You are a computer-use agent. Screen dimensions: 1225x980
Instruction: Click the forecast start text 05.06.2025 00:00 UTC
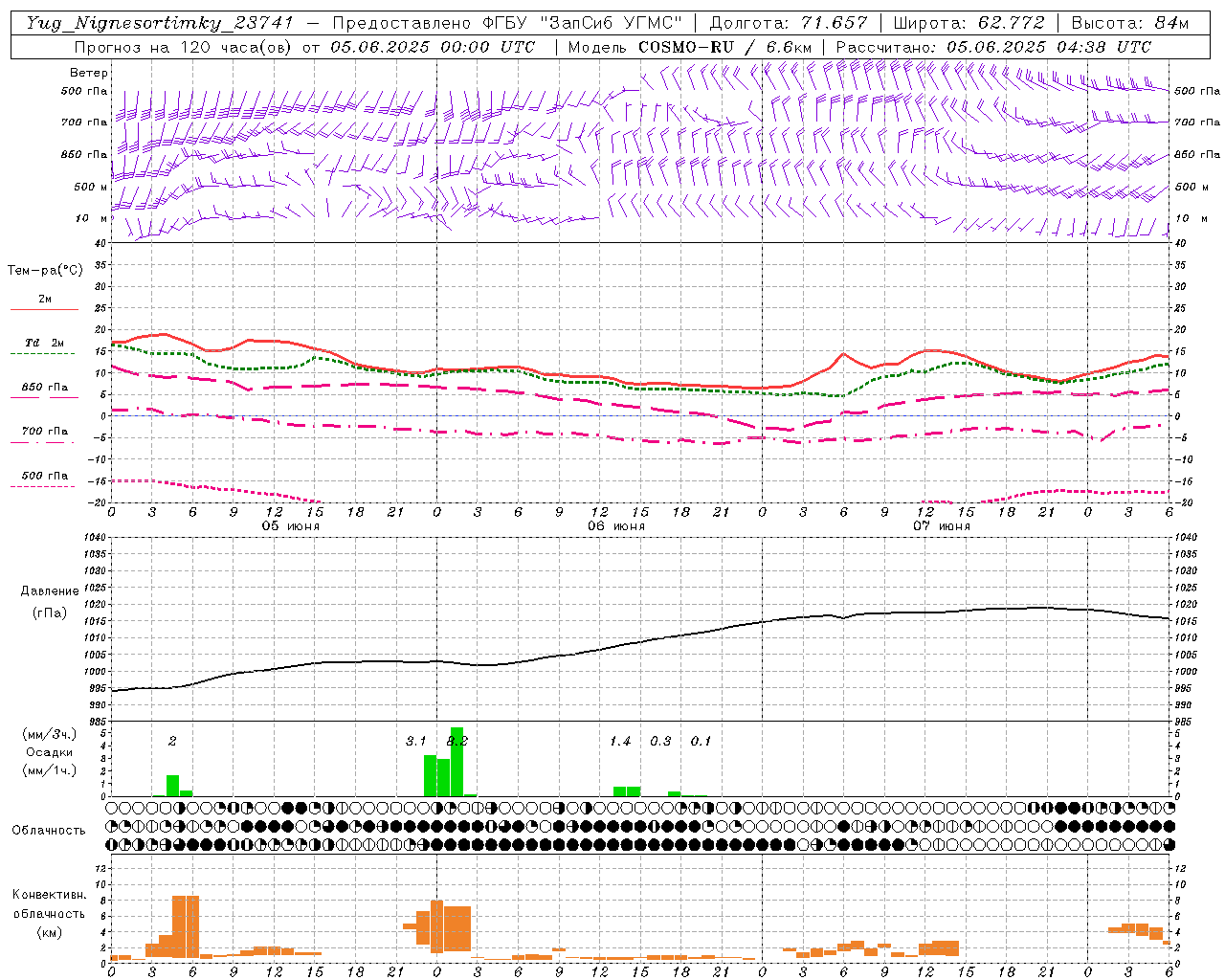[x=433, y=47]
